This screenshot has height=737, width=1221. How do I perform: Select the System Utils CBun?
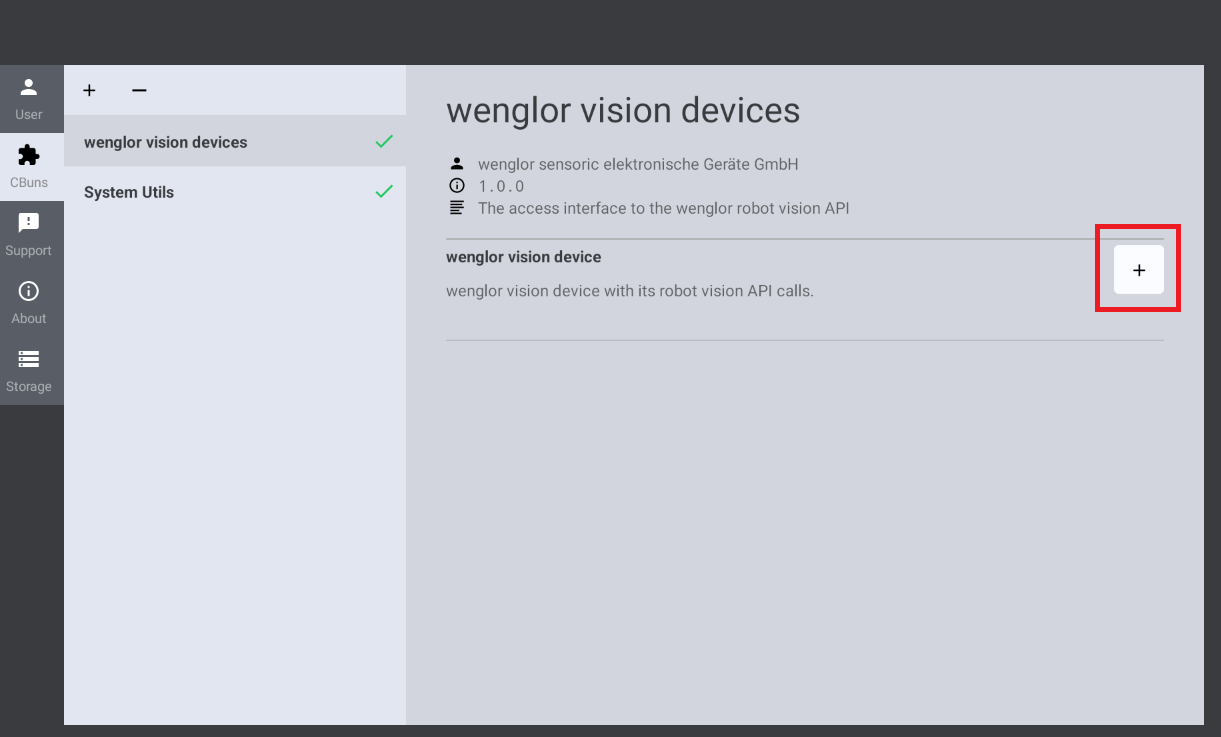tap(128, 192)
